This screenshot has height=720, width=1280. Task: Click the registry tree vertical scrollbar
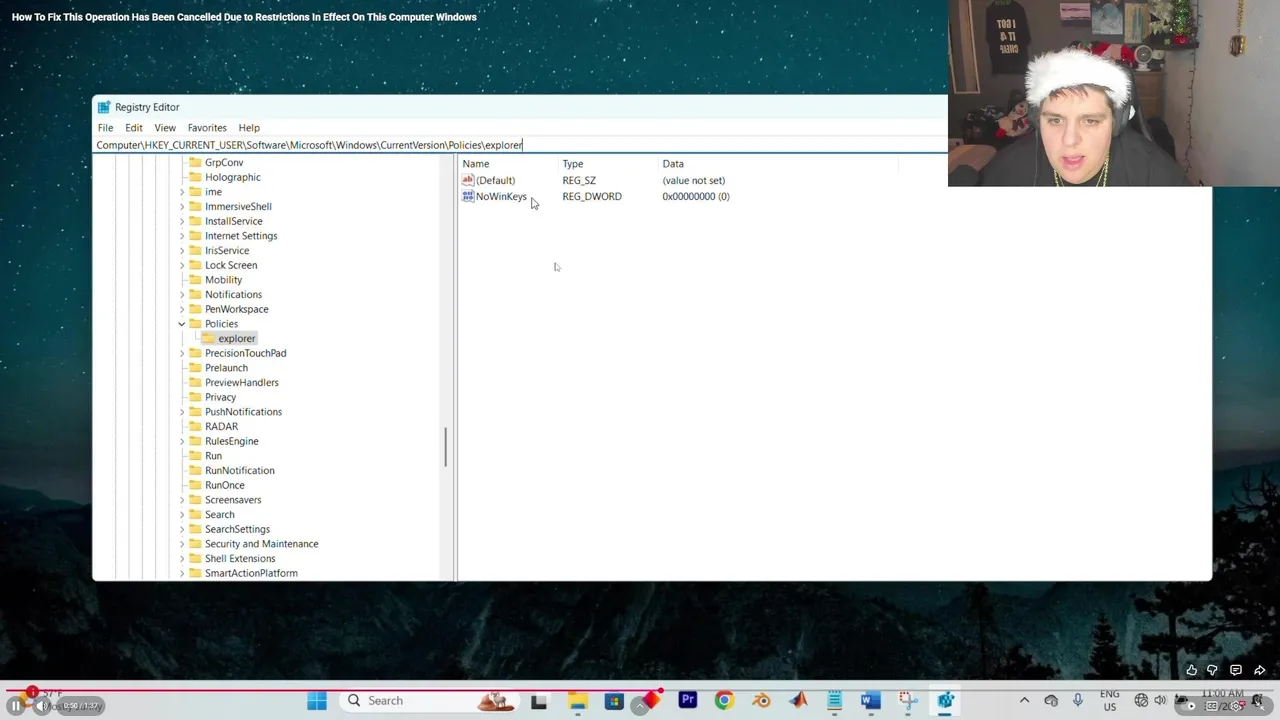(446, 448)
